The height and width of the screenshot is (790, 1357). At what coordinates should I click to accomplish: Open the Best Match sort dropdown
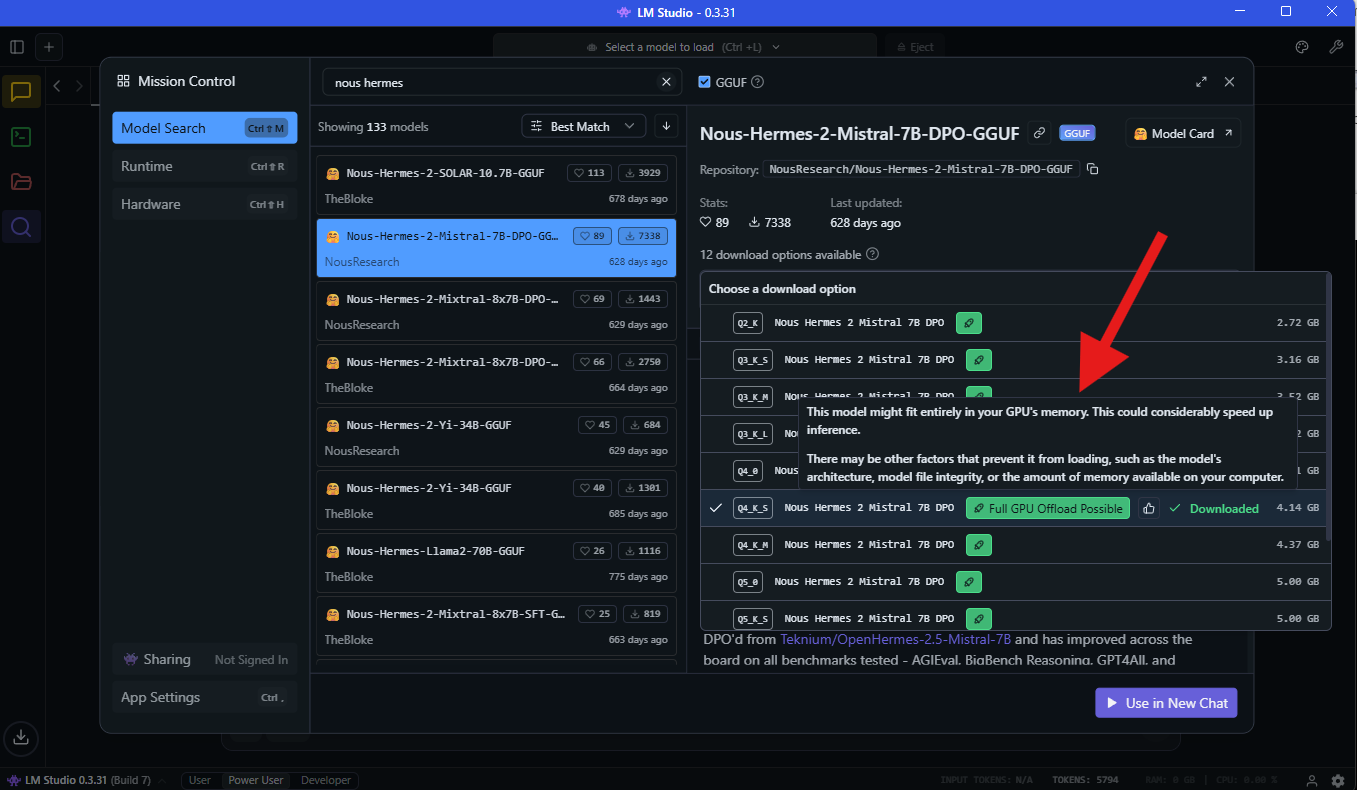coord(583,126)
